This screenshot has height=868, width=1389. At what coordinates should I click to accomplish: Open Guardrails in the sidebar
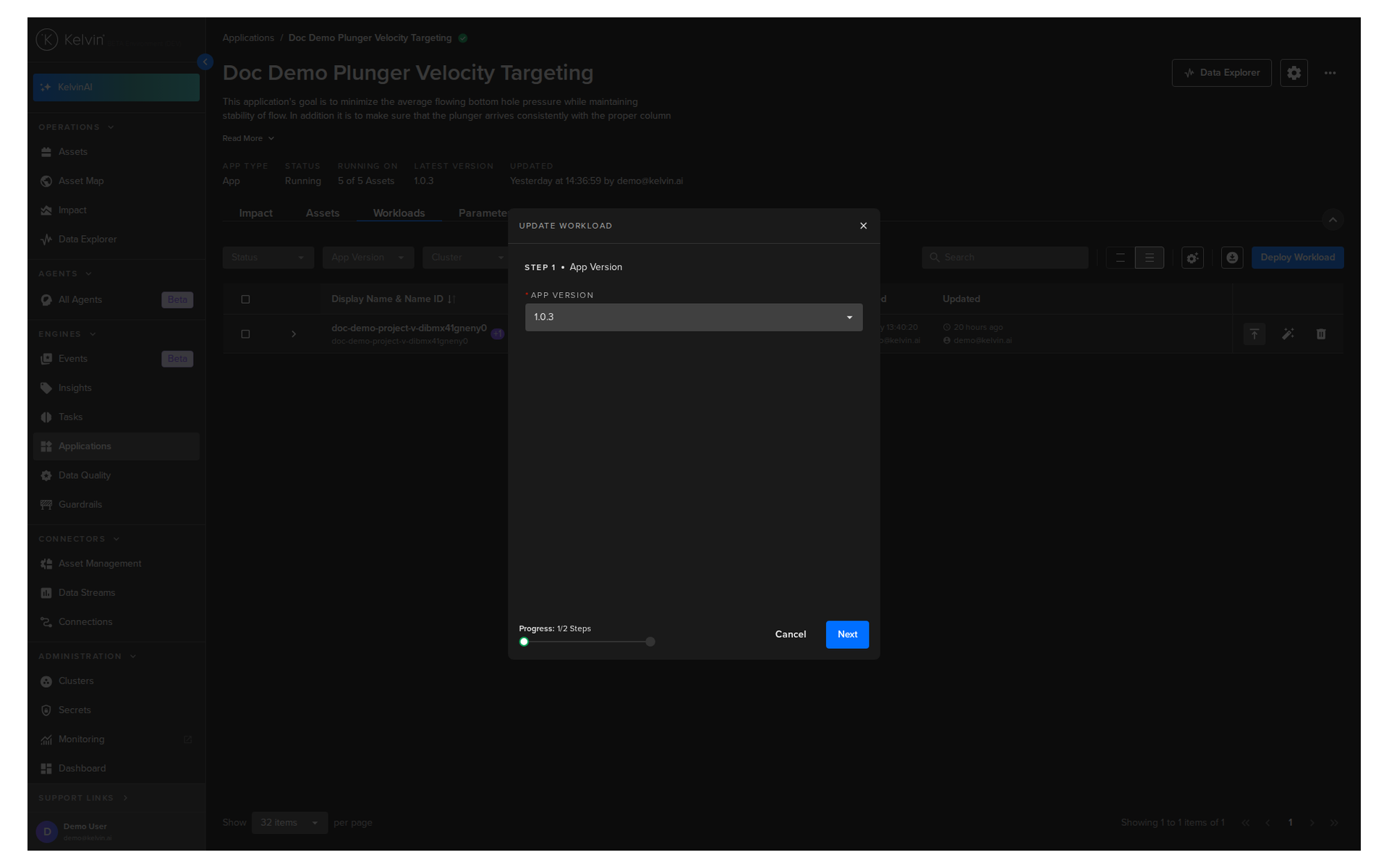pos(116,504)
